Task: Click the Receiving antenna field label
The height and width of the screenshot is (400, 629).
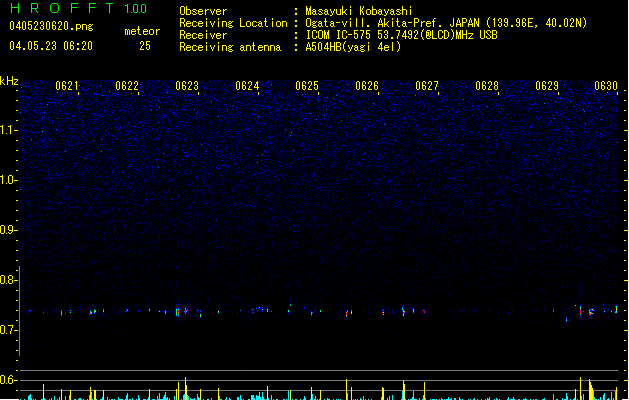Action: pos(230,47)
